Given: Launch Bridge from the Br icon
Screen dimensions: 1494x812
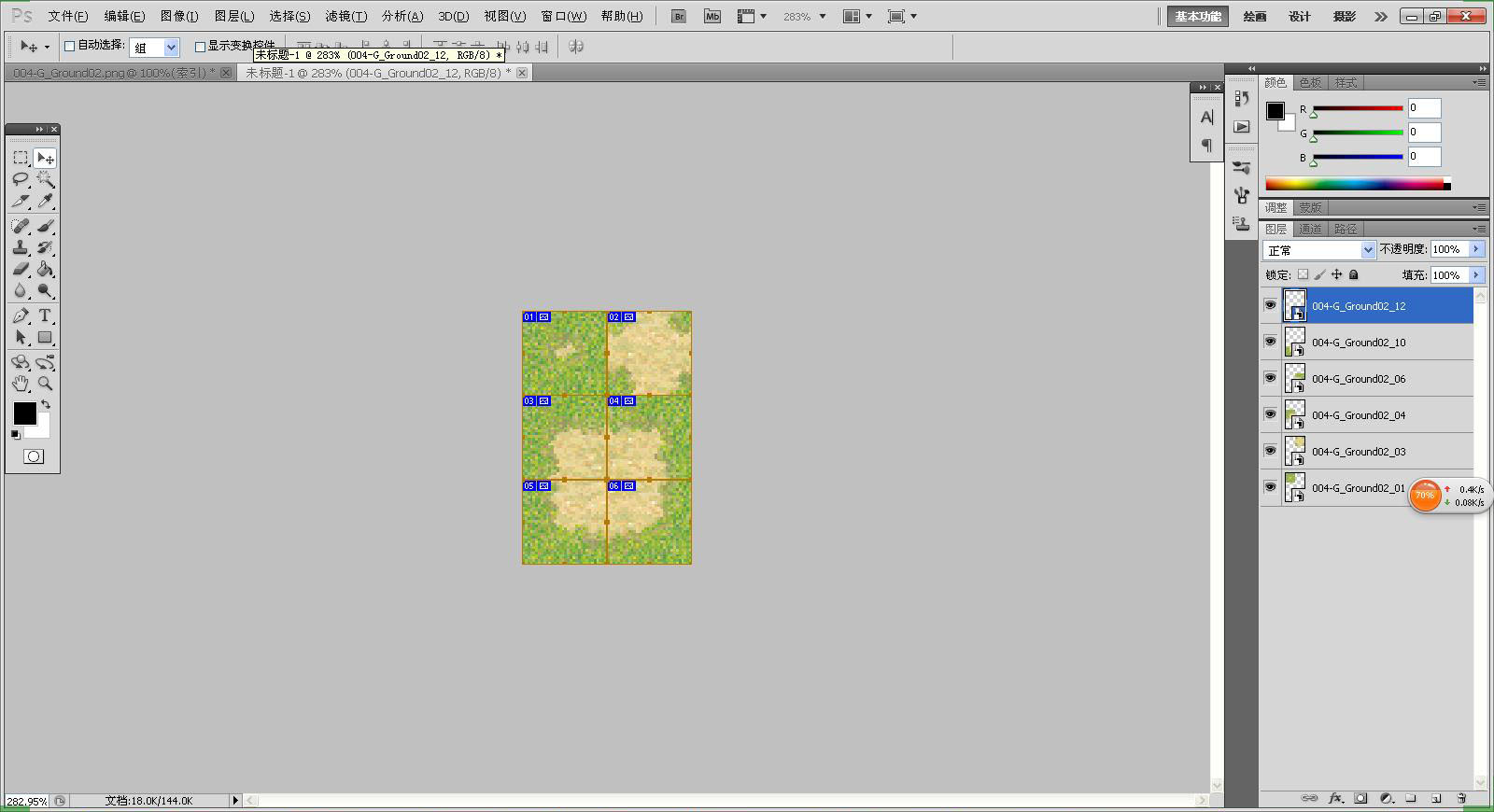Looking at the screenshot, I should [x=679, y=16].
